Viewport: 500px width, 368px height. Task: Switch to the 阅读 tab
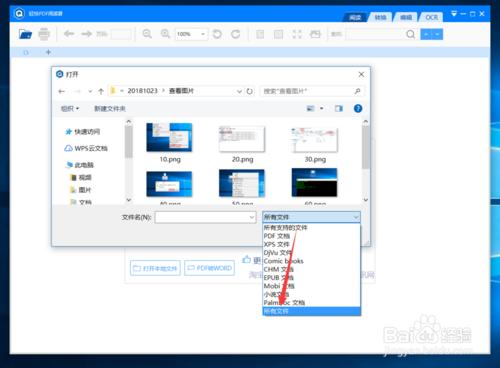[x=355, y=17]
